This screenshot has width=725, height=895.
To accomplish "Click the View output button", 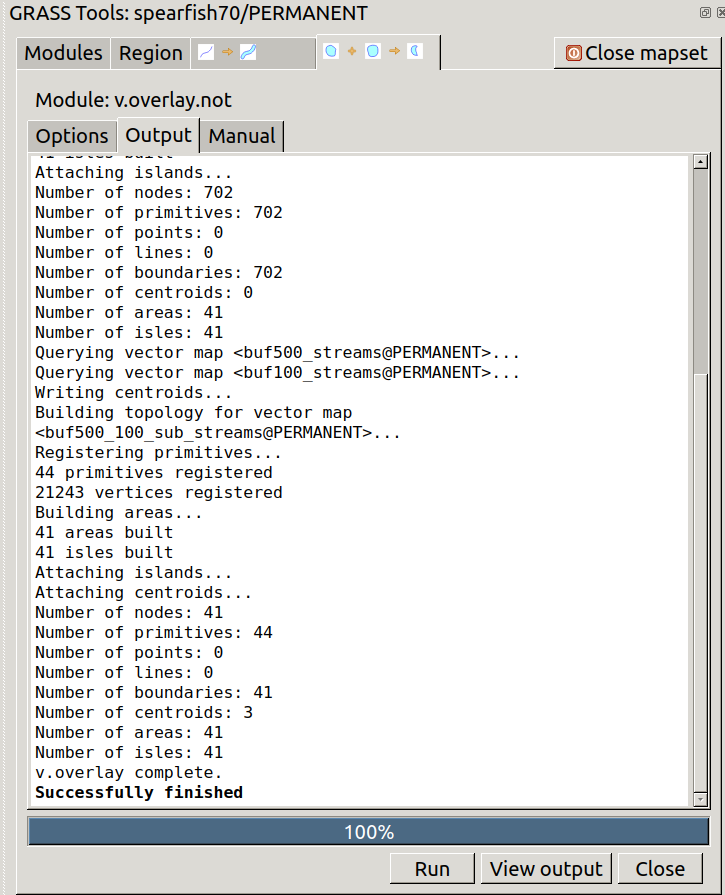I will [546, 869].
